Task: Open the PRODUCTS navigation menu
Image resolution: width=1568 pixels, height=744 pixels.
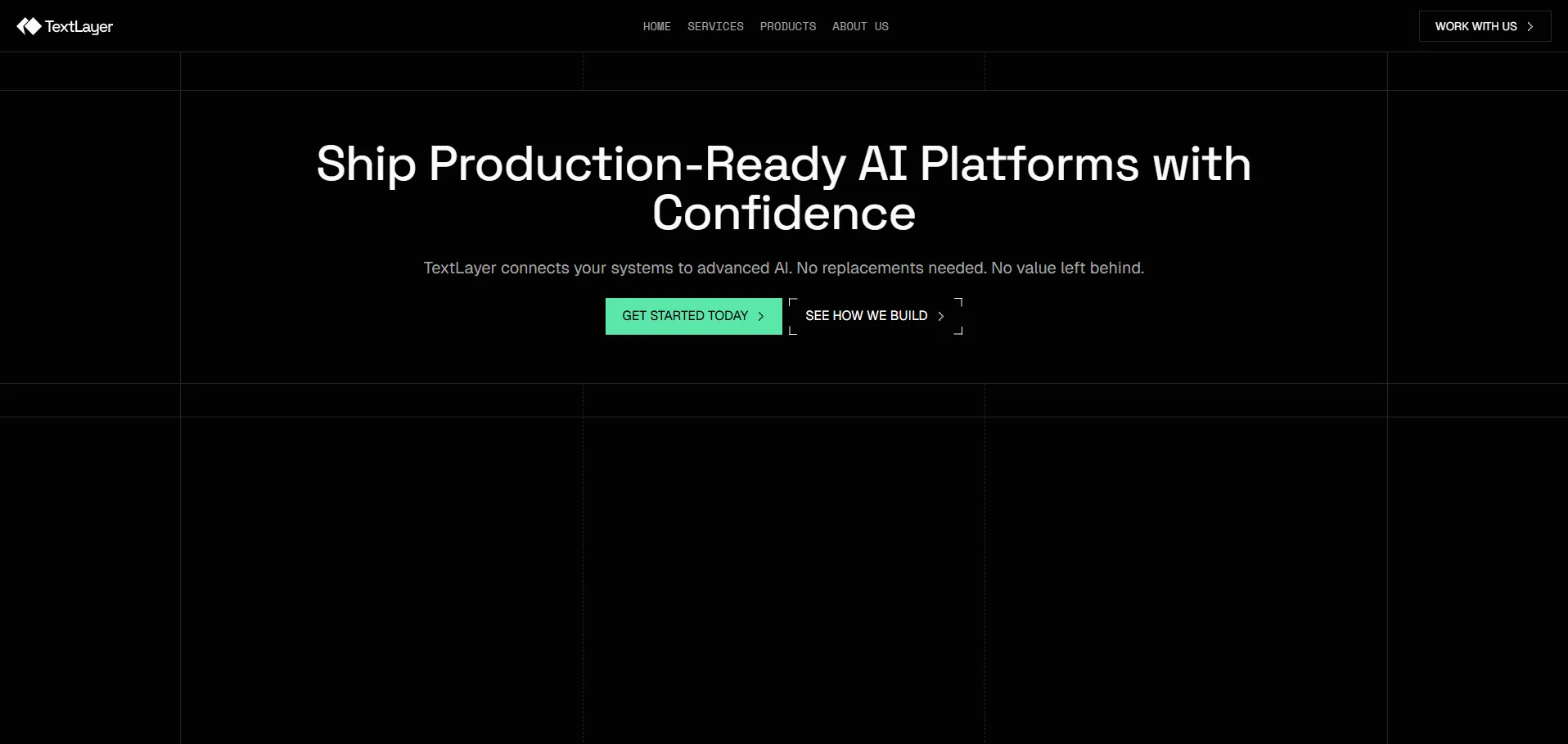Action: coord(787,27)
